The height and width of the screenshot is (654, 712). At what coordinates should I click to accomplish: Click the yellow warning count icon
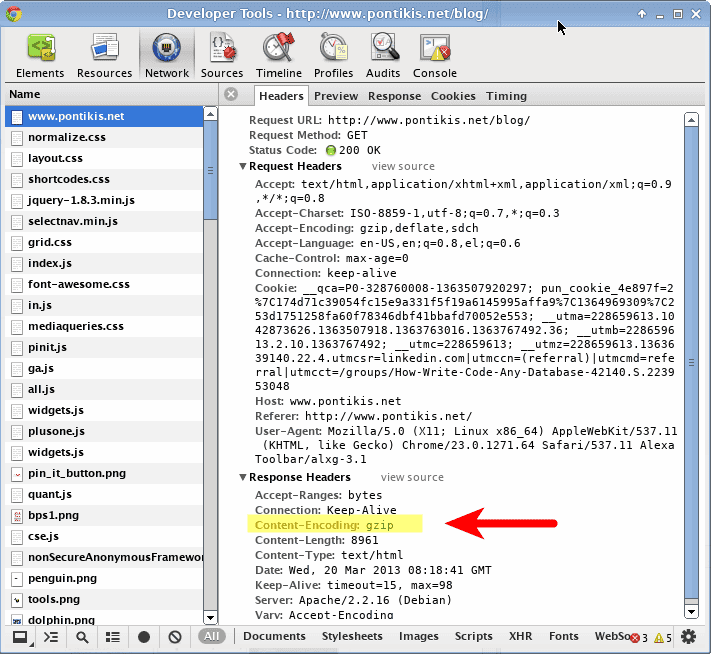tap(659, 638)
